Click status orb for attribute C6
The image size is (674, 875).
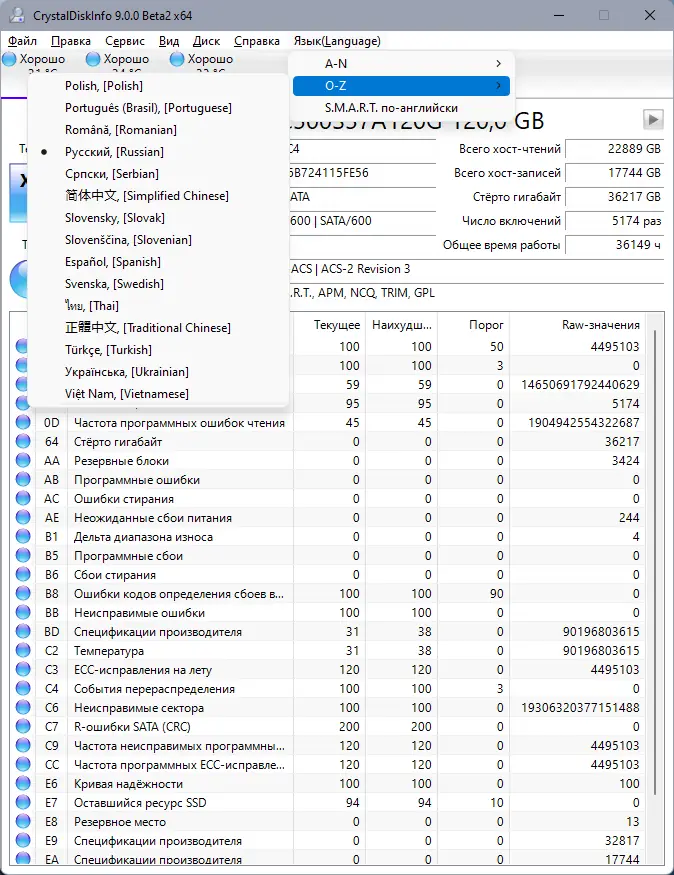(x=23, y=707)
